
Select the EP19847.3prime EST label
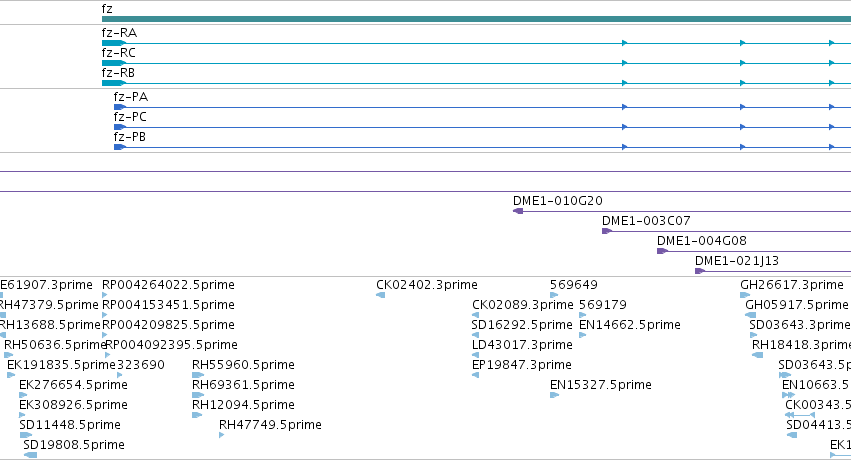click(522, 365)
